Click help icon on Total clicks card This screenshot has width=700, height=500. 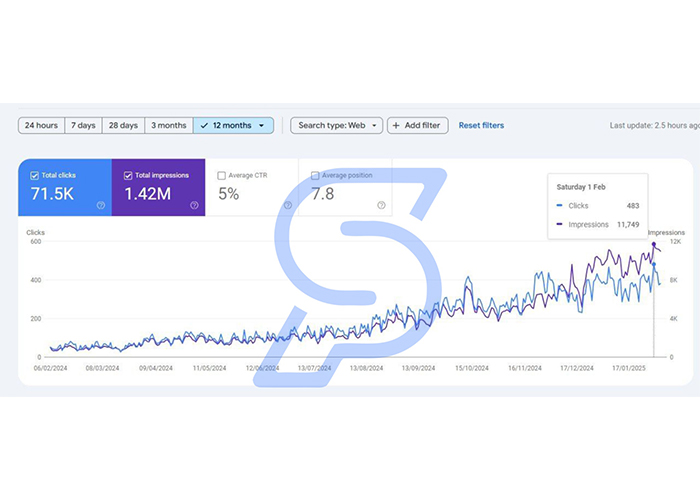click(x=101, y=205)
